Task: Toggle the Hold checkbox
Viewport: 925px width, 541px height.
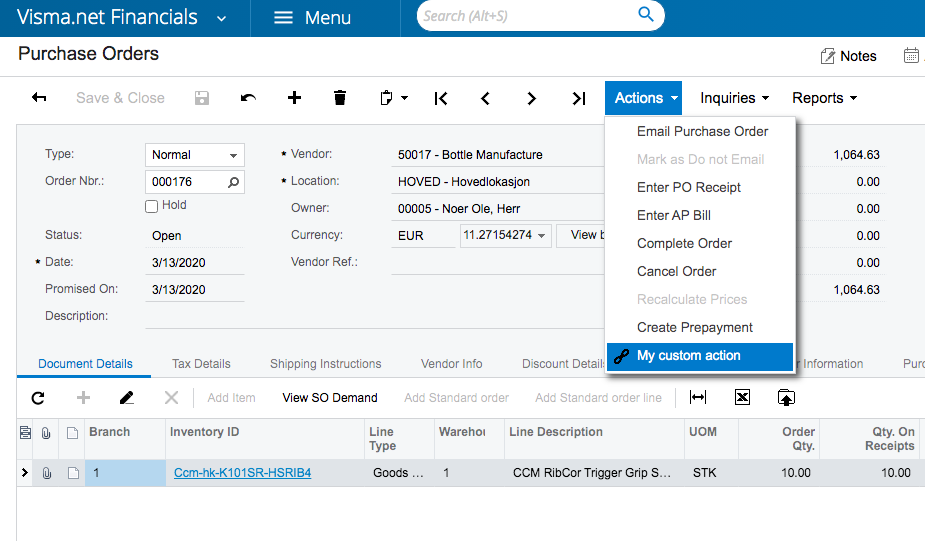Action: (x=152, y=206)
